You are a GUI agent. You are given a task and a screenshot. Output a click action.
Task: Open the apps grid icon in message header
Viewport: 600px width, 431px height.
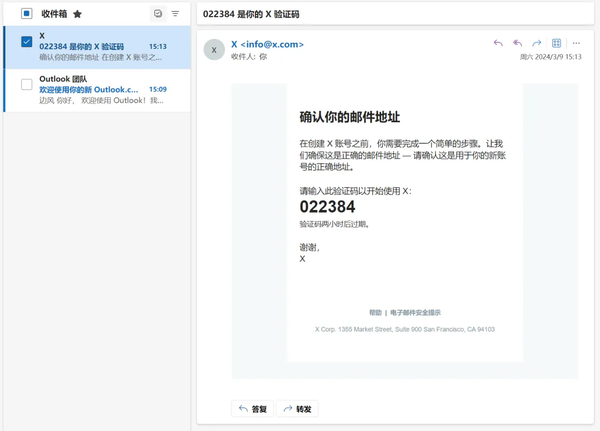coord(556,43)
